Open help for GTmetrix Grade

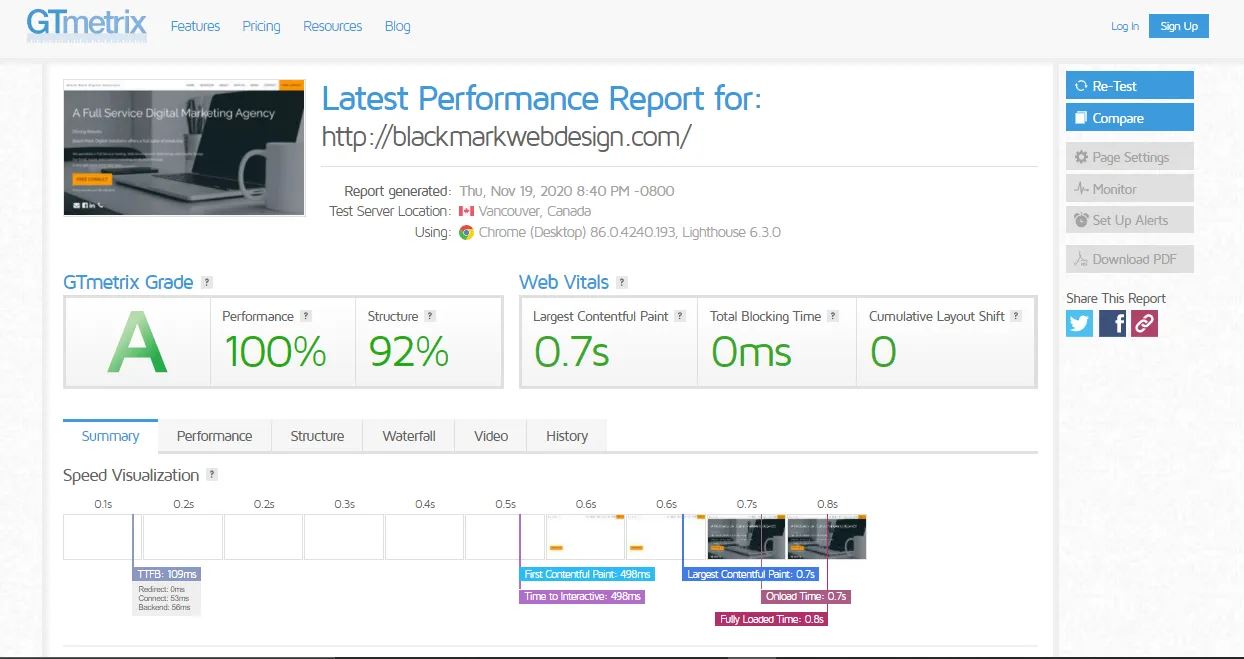click(207, 283)
